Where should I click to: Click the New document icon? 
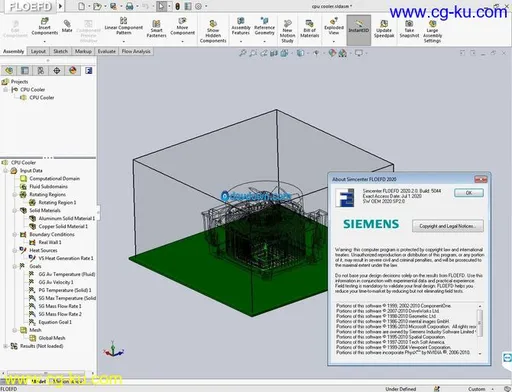[x=81, y=6]
